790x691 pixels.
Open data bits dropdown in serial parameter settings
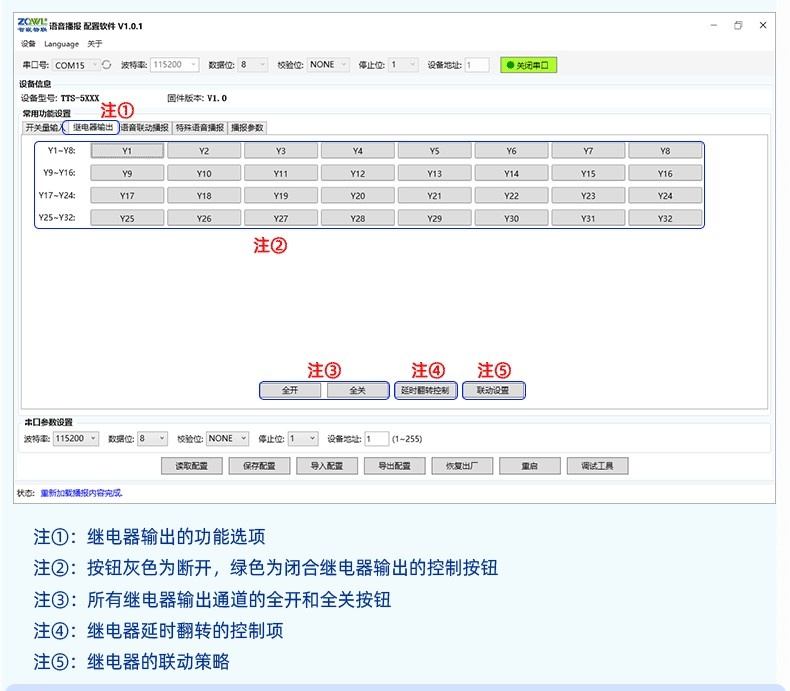(x=152, y=439)
